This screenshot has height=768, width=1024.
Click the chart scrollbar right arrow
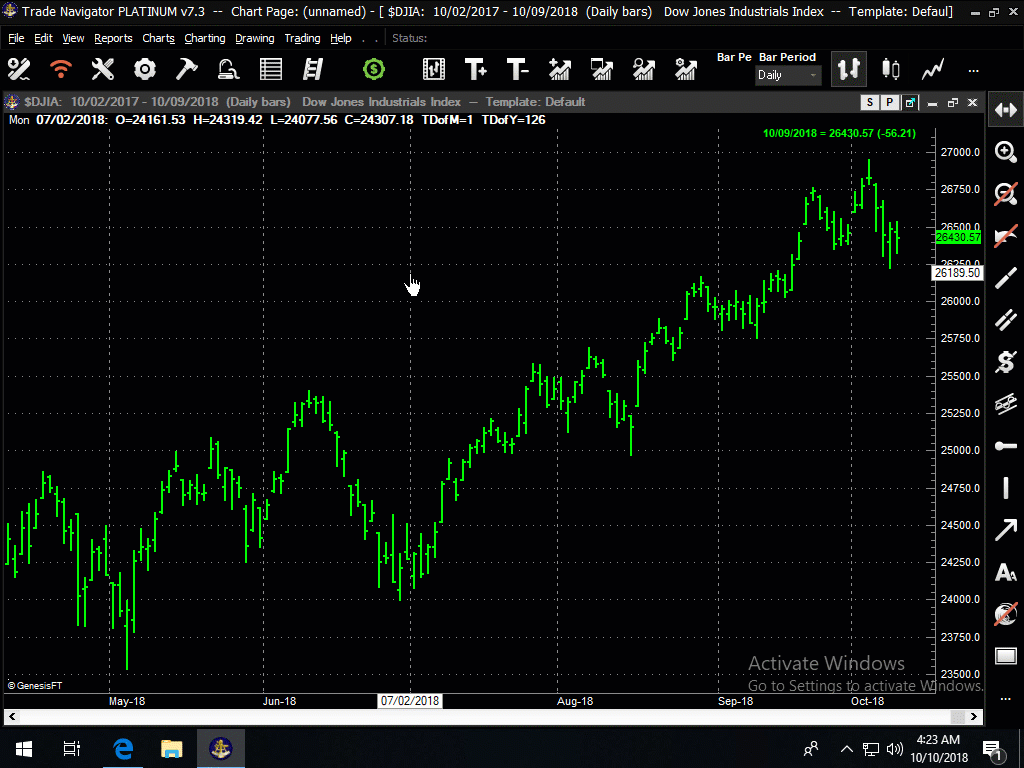click(x=974, y=717)
